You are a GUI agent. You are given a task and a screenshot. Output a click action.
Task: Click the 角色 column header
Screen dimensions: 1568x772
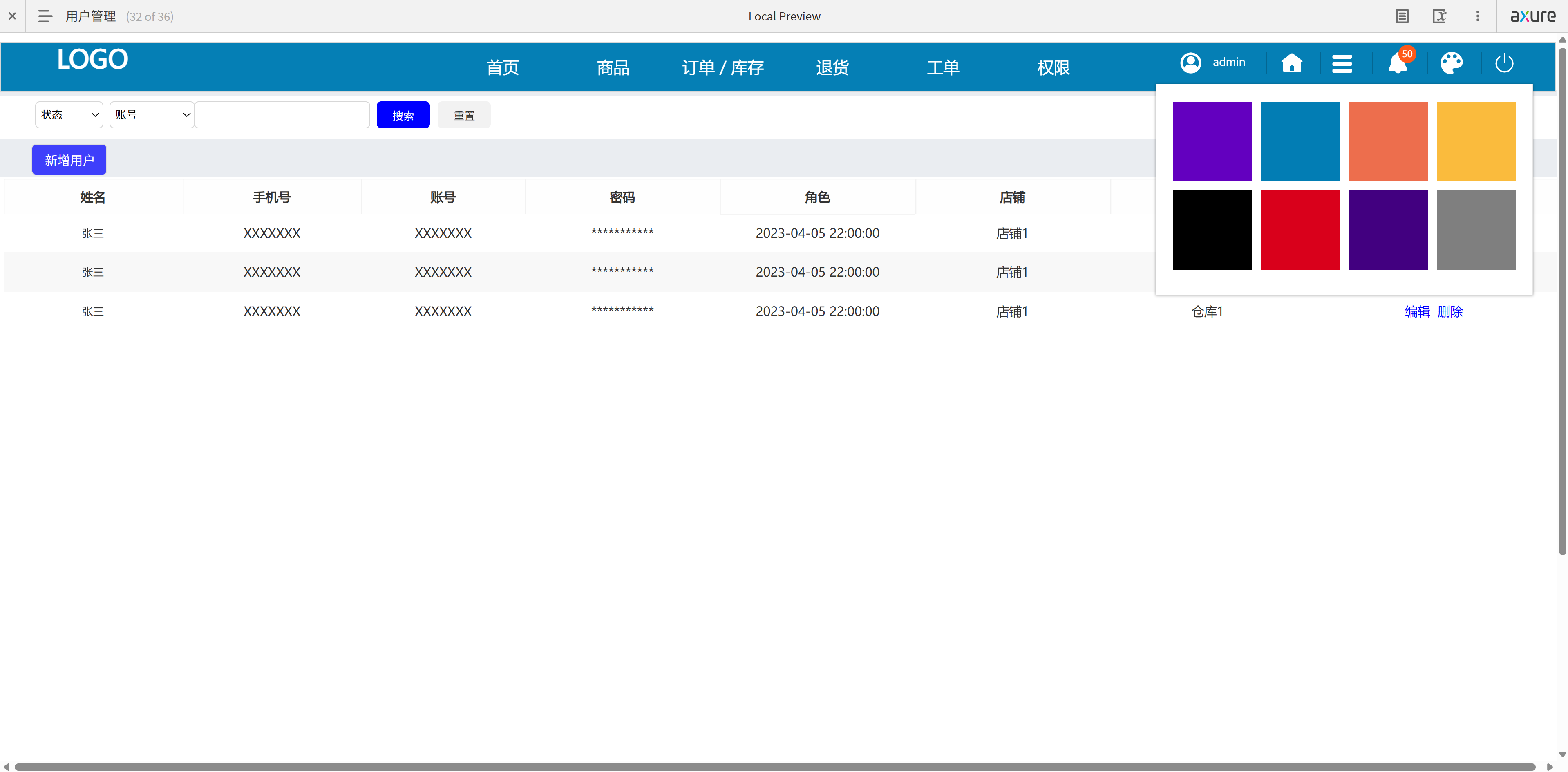pyautogui.click(x=817, y=197)
